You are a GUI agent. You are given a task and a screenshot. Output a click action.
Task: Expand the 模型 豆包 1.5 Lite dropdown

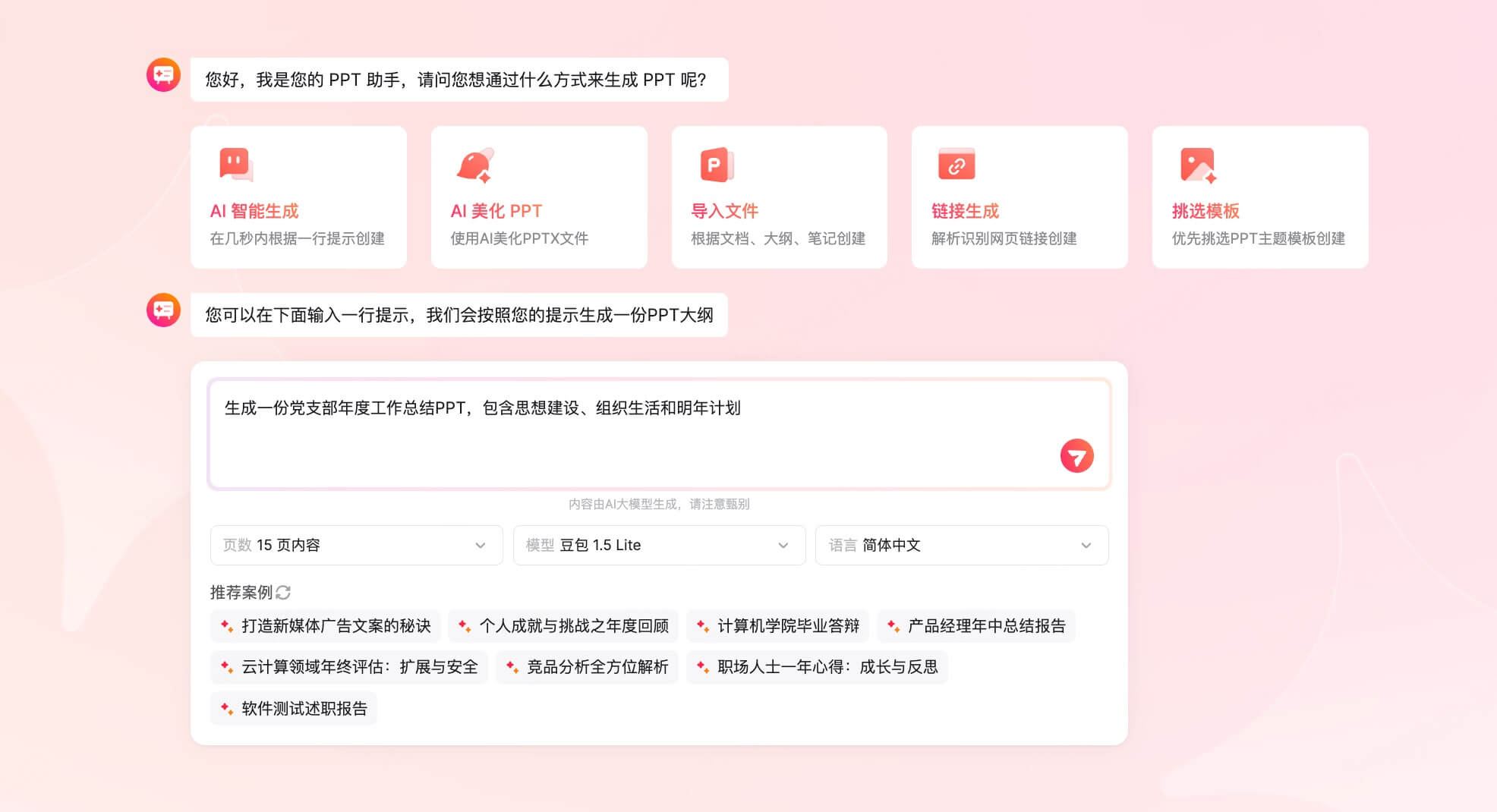659,545
